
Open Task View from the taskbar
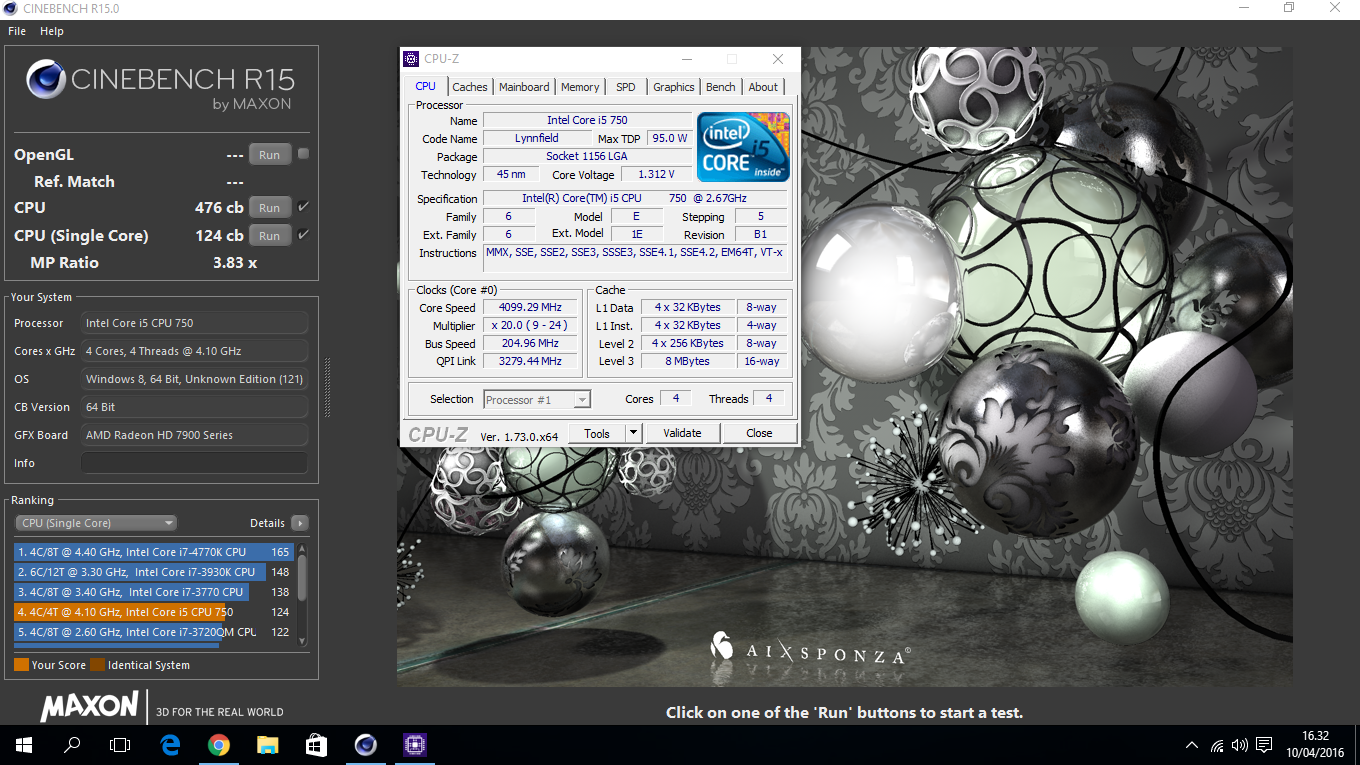pos(120,745)
